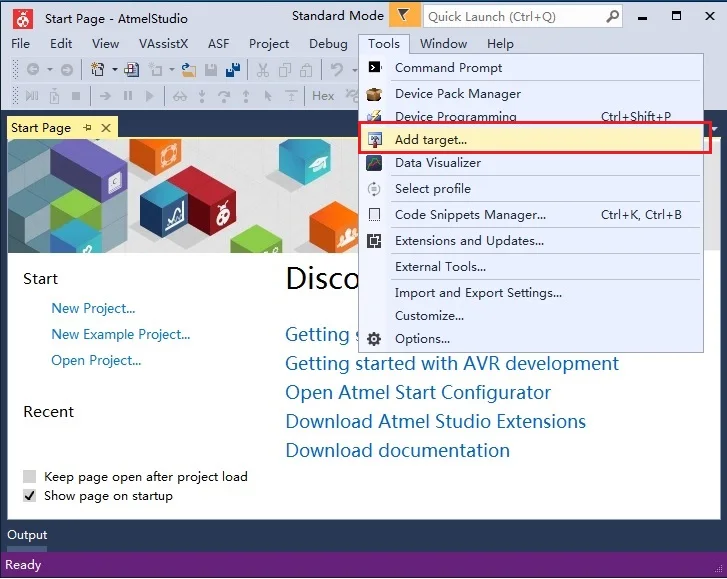Click Download Atmel Studio Extensions link
This screenshot has height=579, width=727.
pos(435,421)
